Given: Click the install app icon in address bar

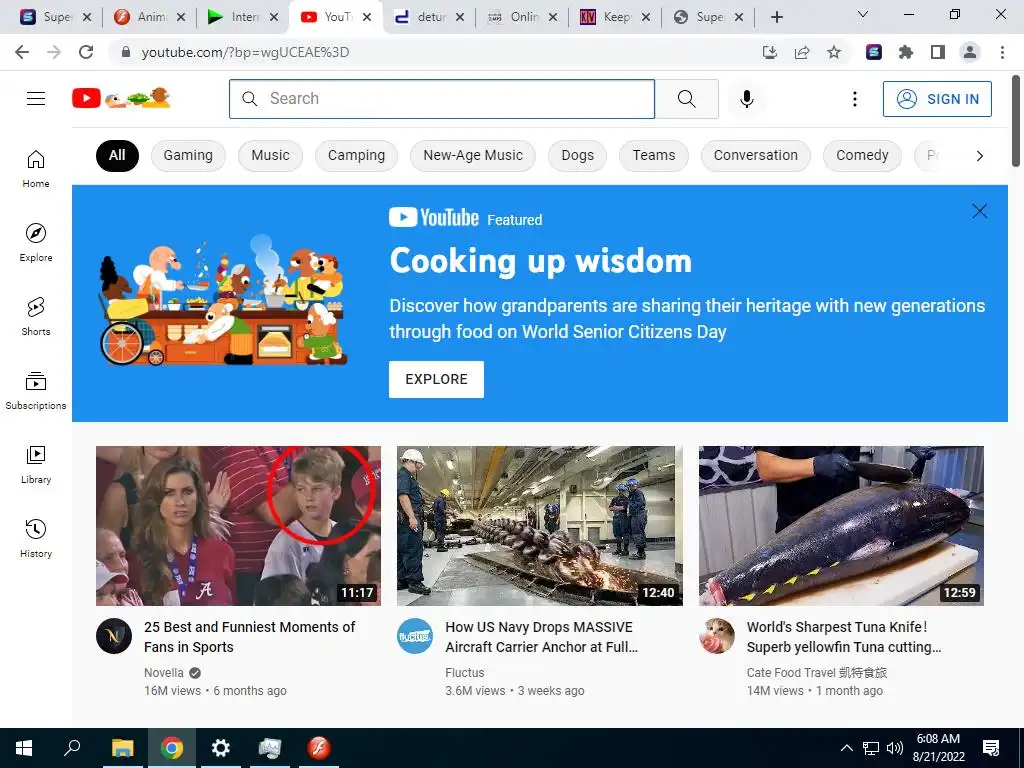Looking at the screenshot, I should point(770,52).
